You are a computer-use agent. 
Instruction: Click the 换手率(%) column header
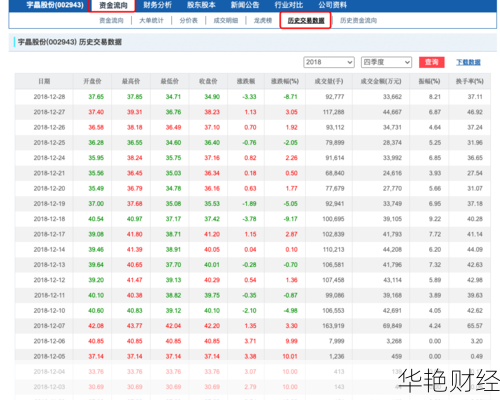[x=470, y=81]
